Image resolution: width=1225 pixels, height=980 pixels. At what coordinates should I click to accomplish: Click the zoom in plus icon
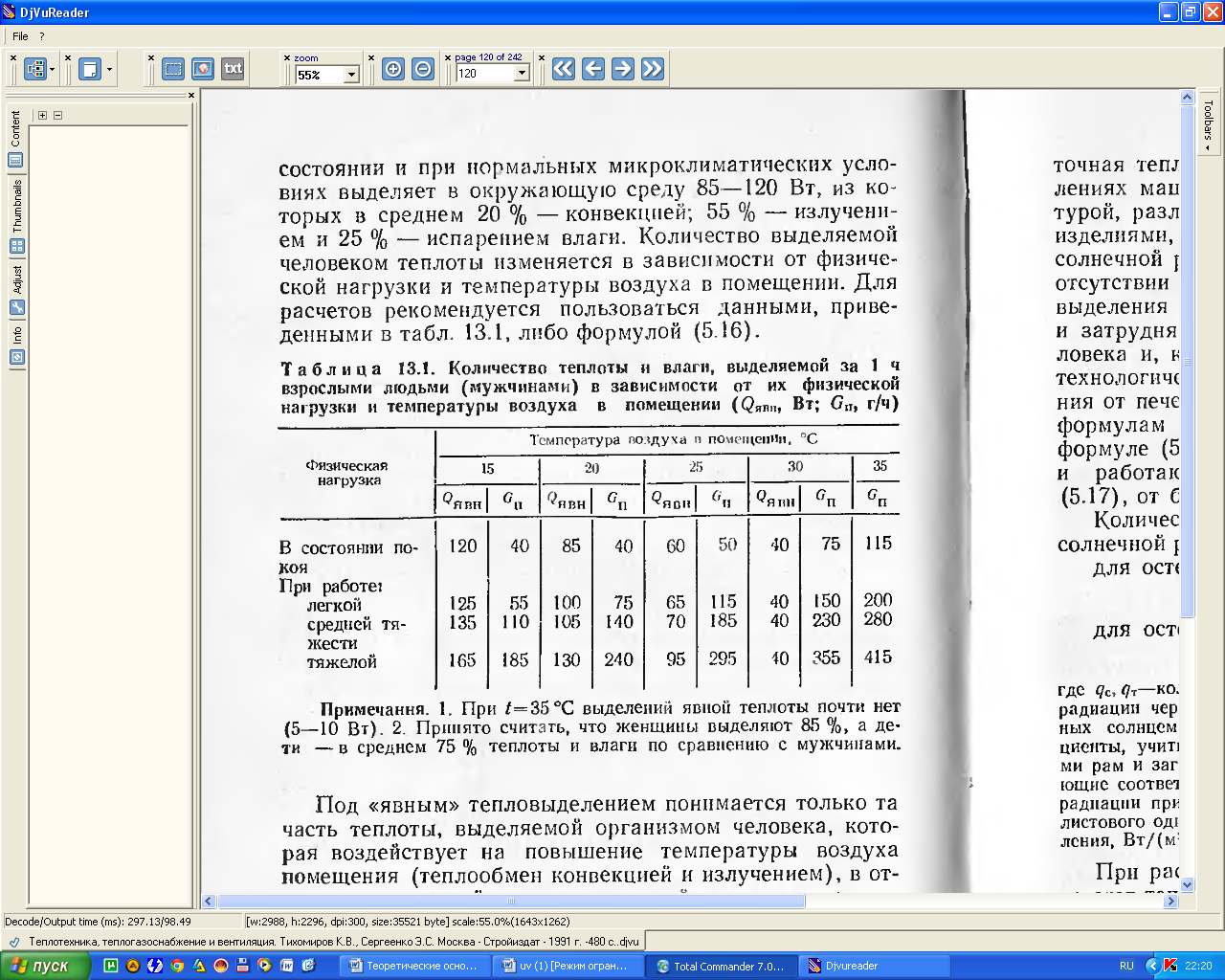pyautogui.click(x=393, y=68)
